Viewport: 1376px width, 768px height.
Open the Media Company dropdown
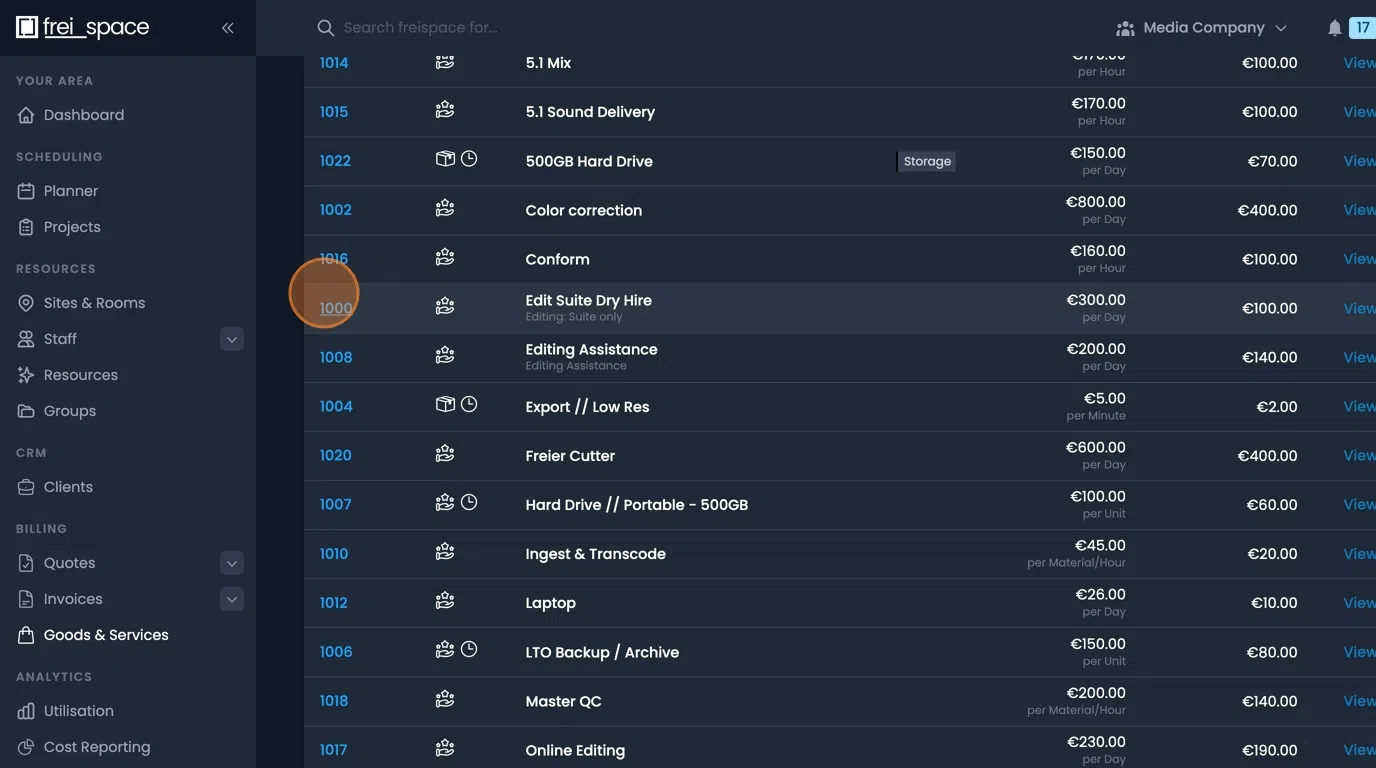pyautogui.click(x=1203, y=27)
